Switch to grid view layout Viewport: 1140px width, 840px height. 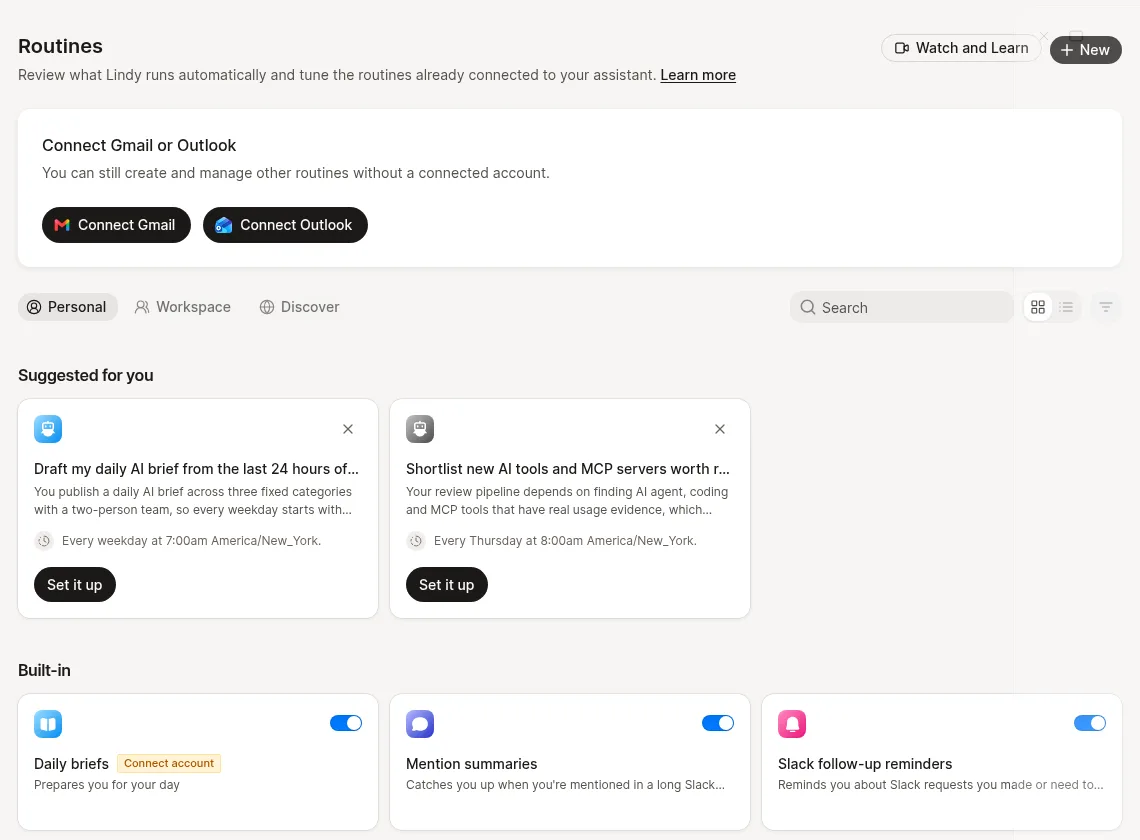1037,307
